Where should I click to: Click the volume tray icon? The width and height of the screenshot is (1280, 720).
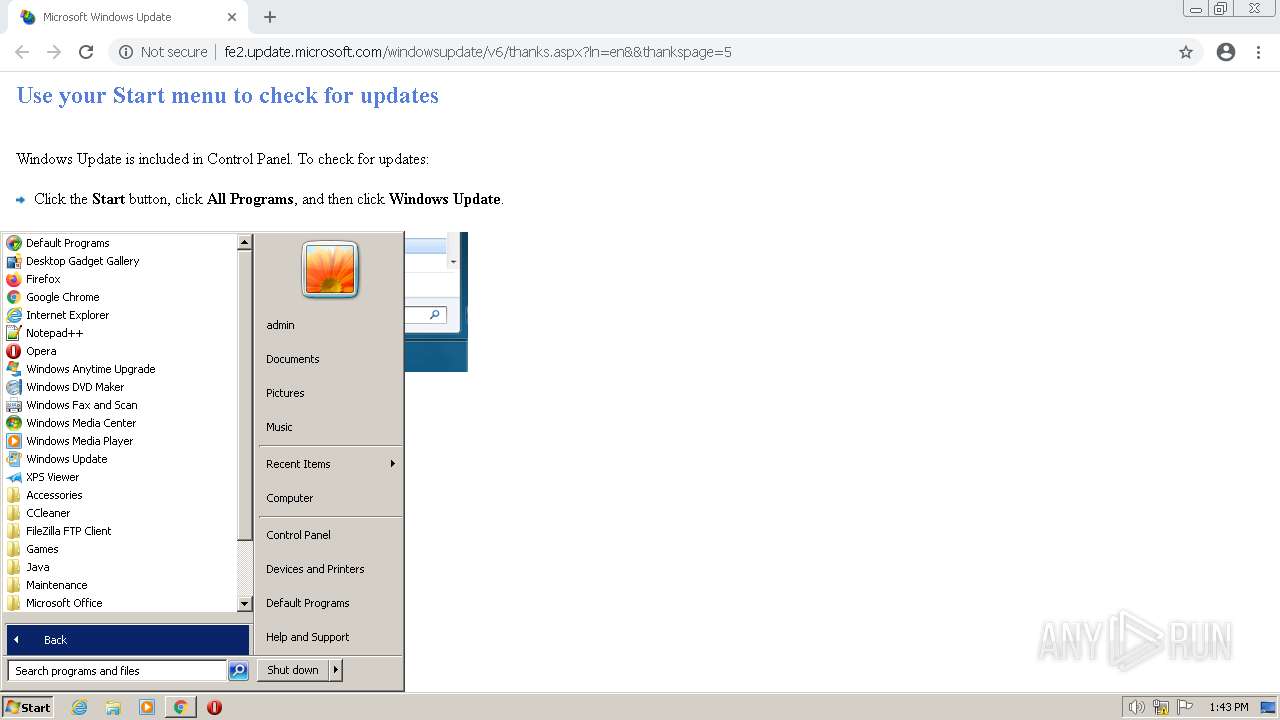pyautogui.click(x=1136, y=707)
